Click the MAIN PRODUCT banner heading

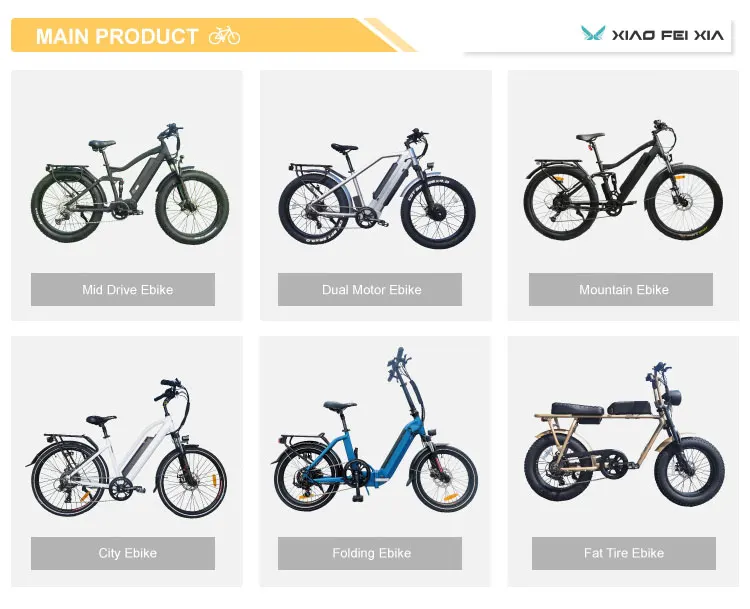pos(117,36)
